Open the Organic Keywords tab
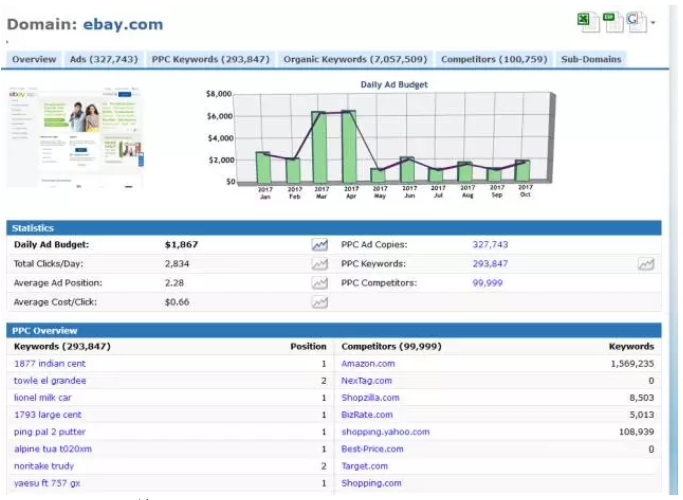 coord(355,59)
